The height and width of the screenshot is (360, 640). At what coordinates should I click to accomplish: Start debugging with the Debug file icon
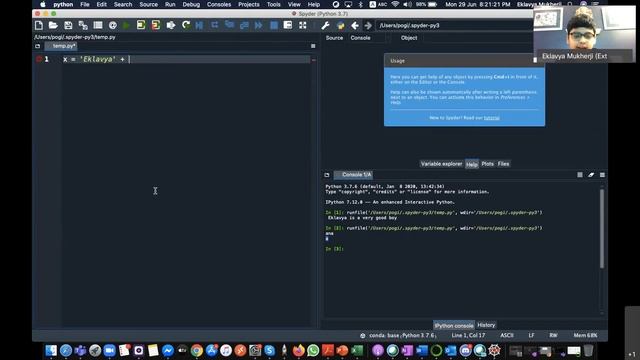[200, 25]
